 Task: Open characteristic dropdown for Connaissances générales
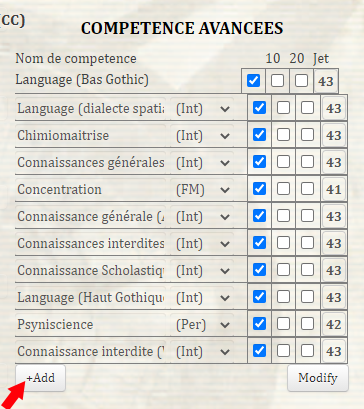click(x=202, y=162)
